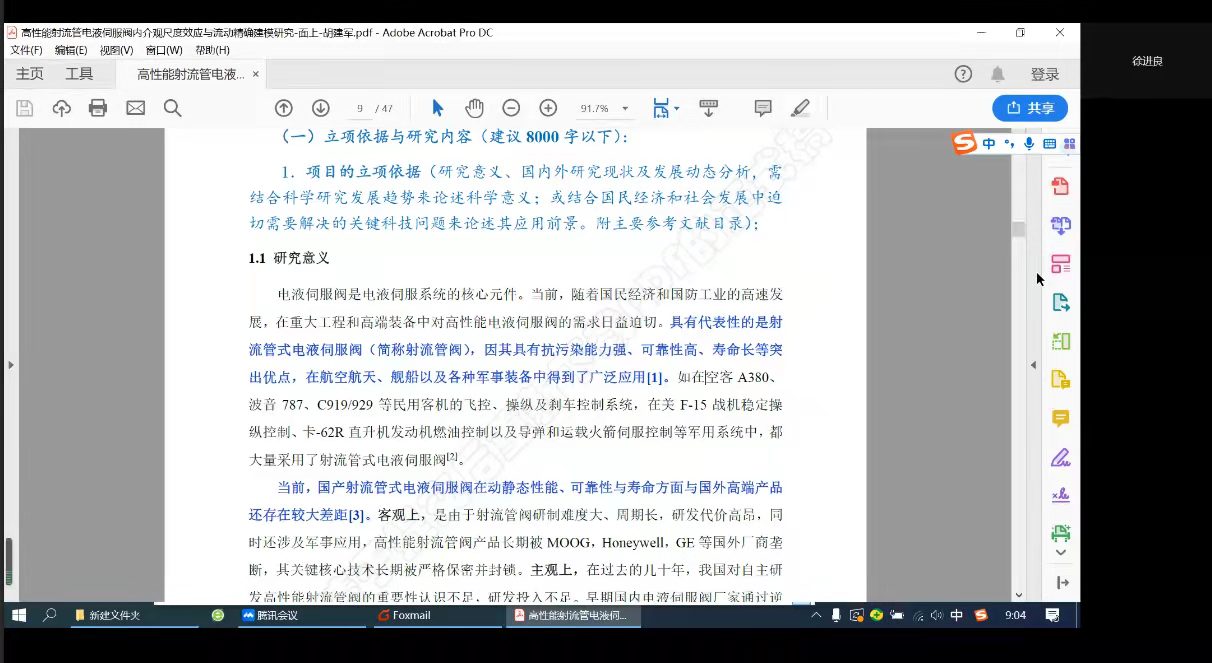1212x663 pixels.
Task: Enter page number in the page field
Action: 359,108
